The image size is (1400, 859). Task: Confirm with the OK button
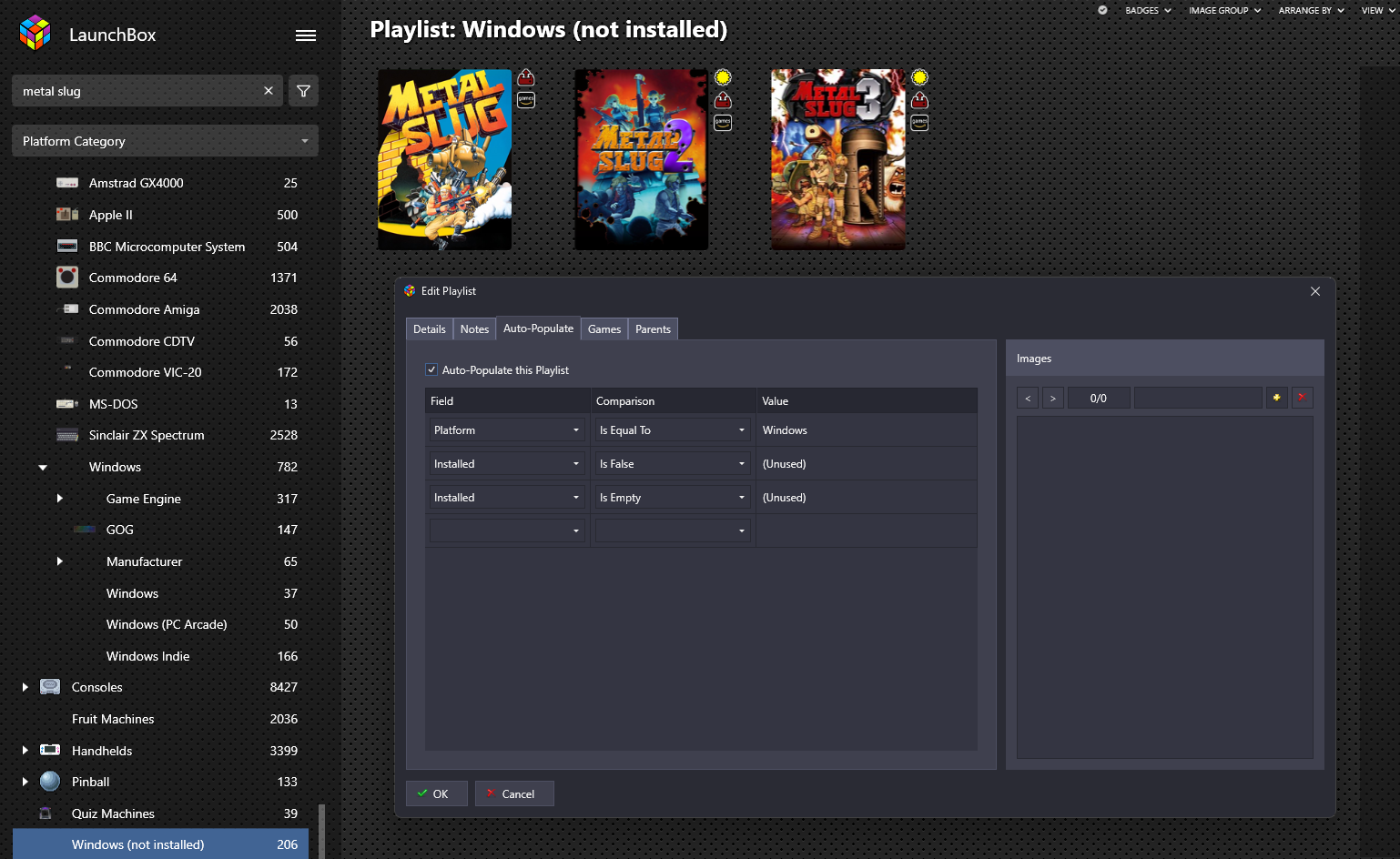click(x=437, y=793)
